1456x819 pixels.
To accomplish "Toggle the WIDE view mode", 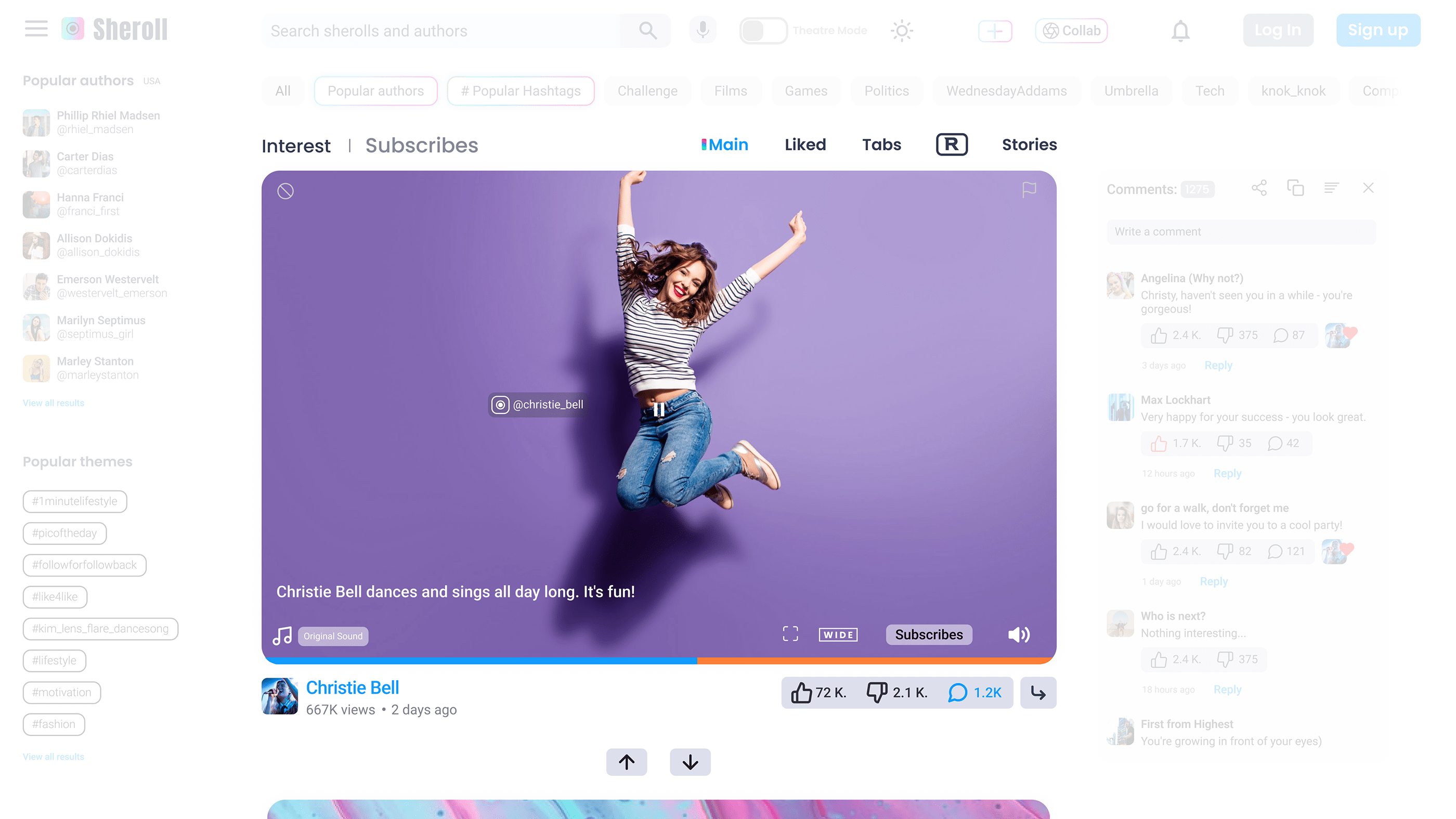I will tap(838, 634).
